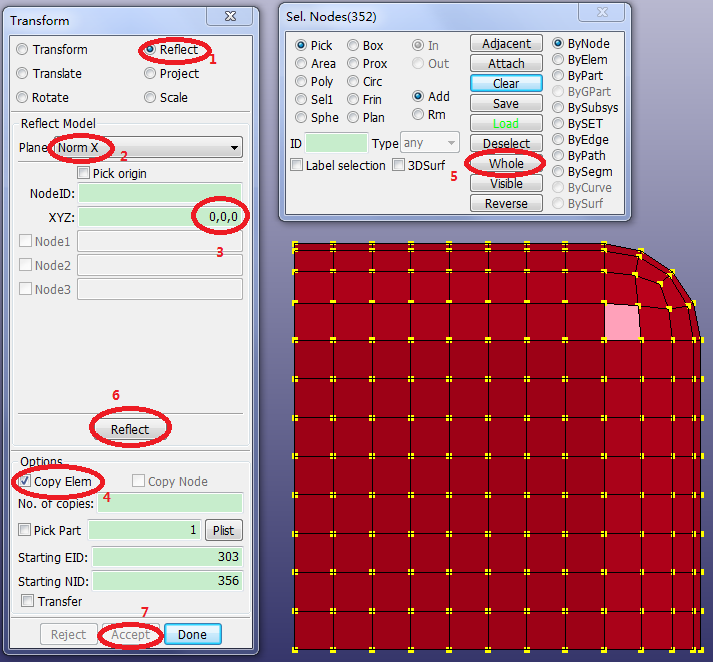The height and width of the screenshot is (662, 713).
Task: Enable the Pick Part checkbox
Action: point(24,530)
